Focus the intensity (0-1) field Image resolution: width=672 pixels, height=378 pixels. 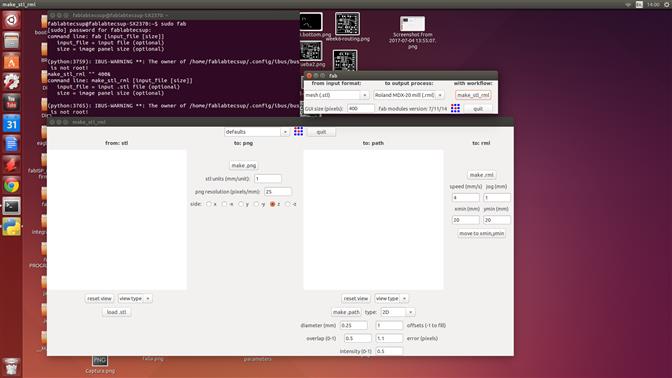coord(390,351)
